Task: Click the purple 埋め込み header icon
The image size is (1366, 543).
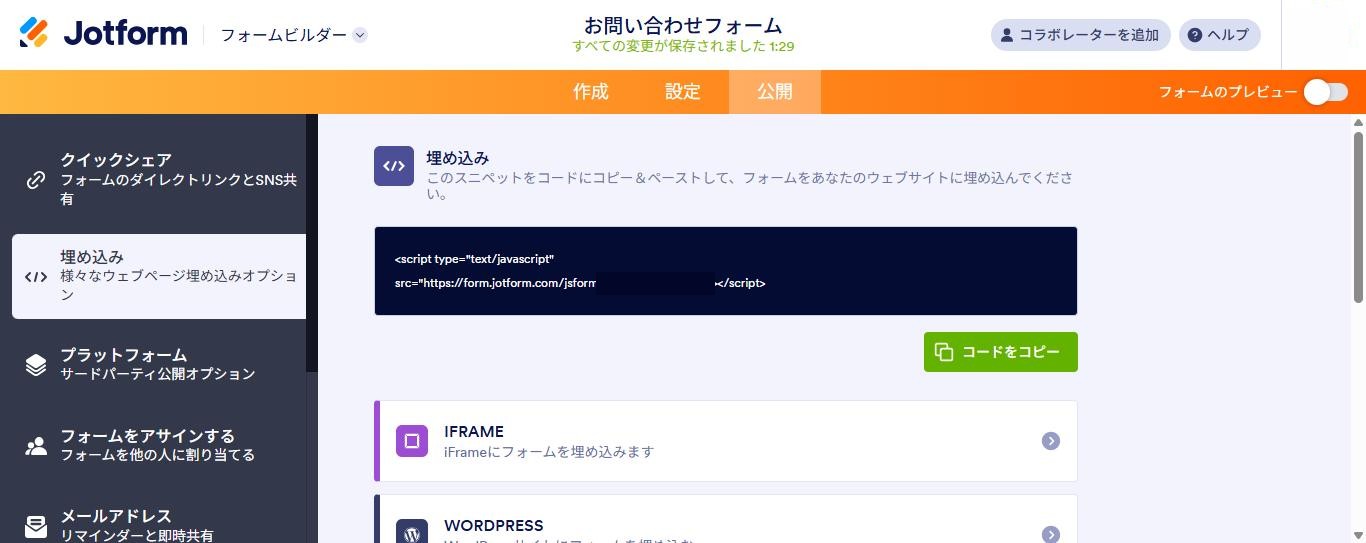Action: (394, 166)
